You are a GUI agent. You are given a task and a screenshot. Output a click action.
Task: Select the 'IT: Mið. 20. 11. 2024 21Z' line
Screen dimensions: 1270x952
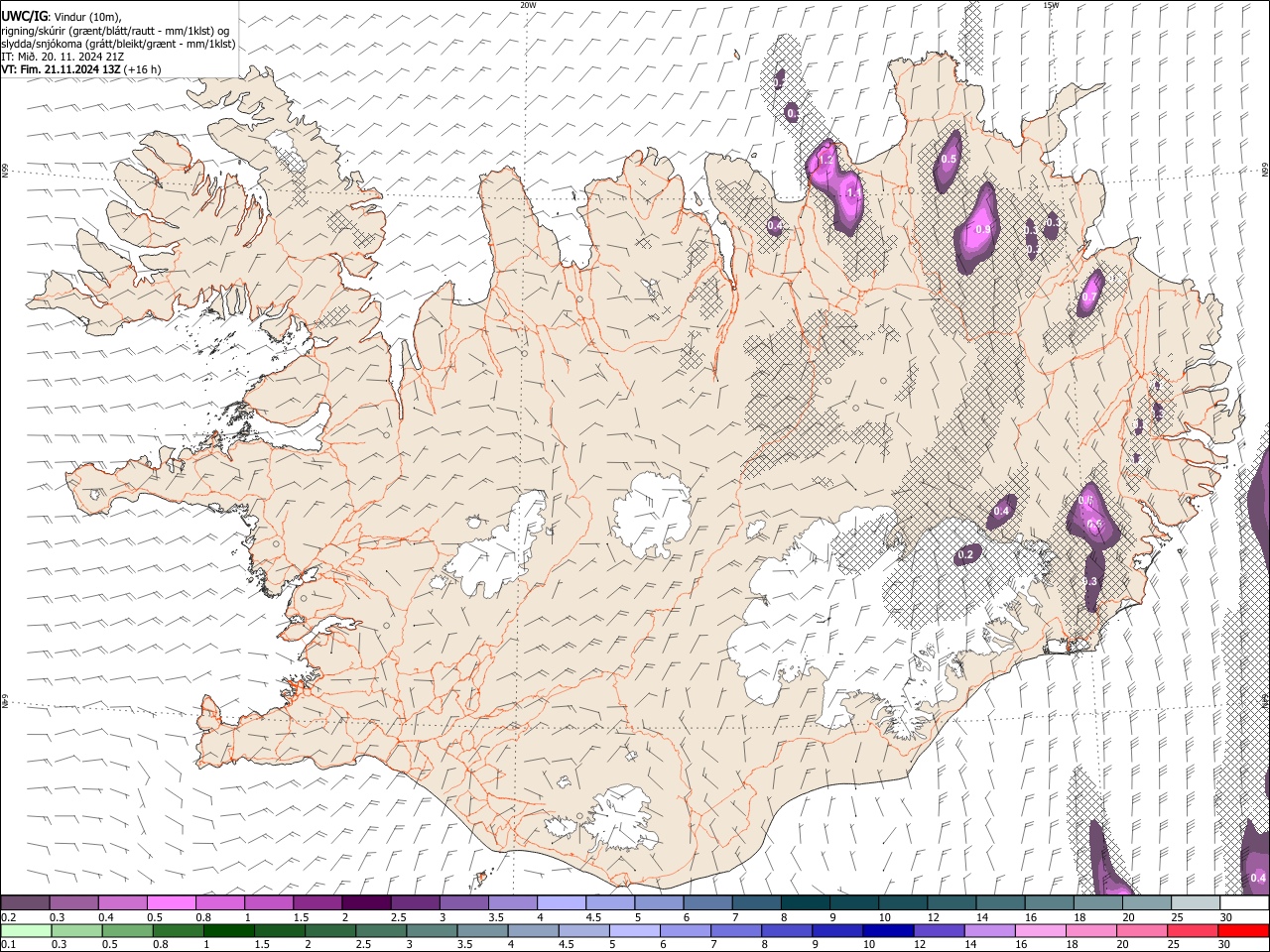(63, 57)
